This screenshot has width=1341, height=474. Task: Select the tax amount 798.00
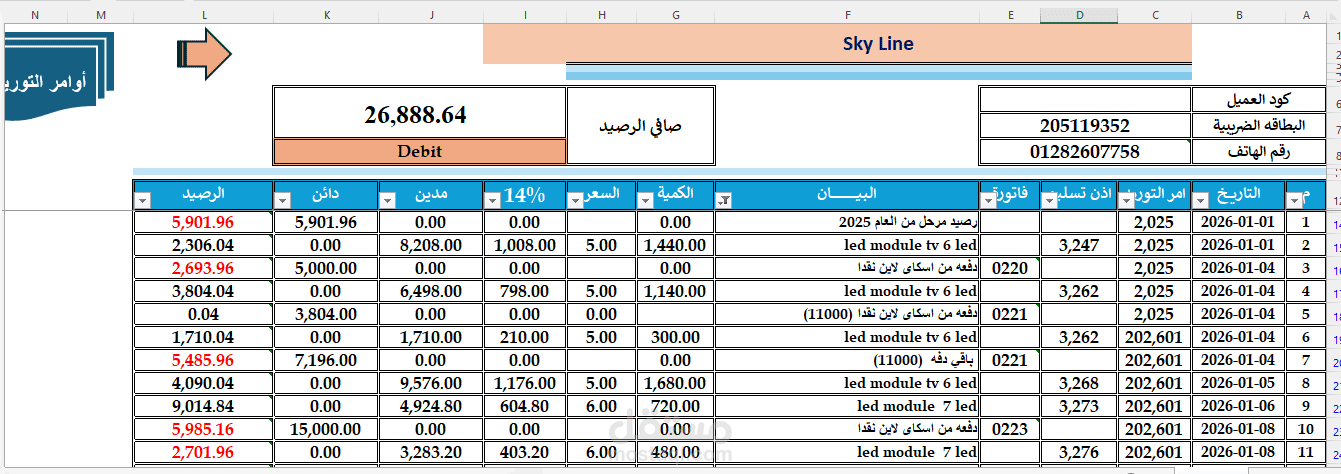(x=525, y=291)
